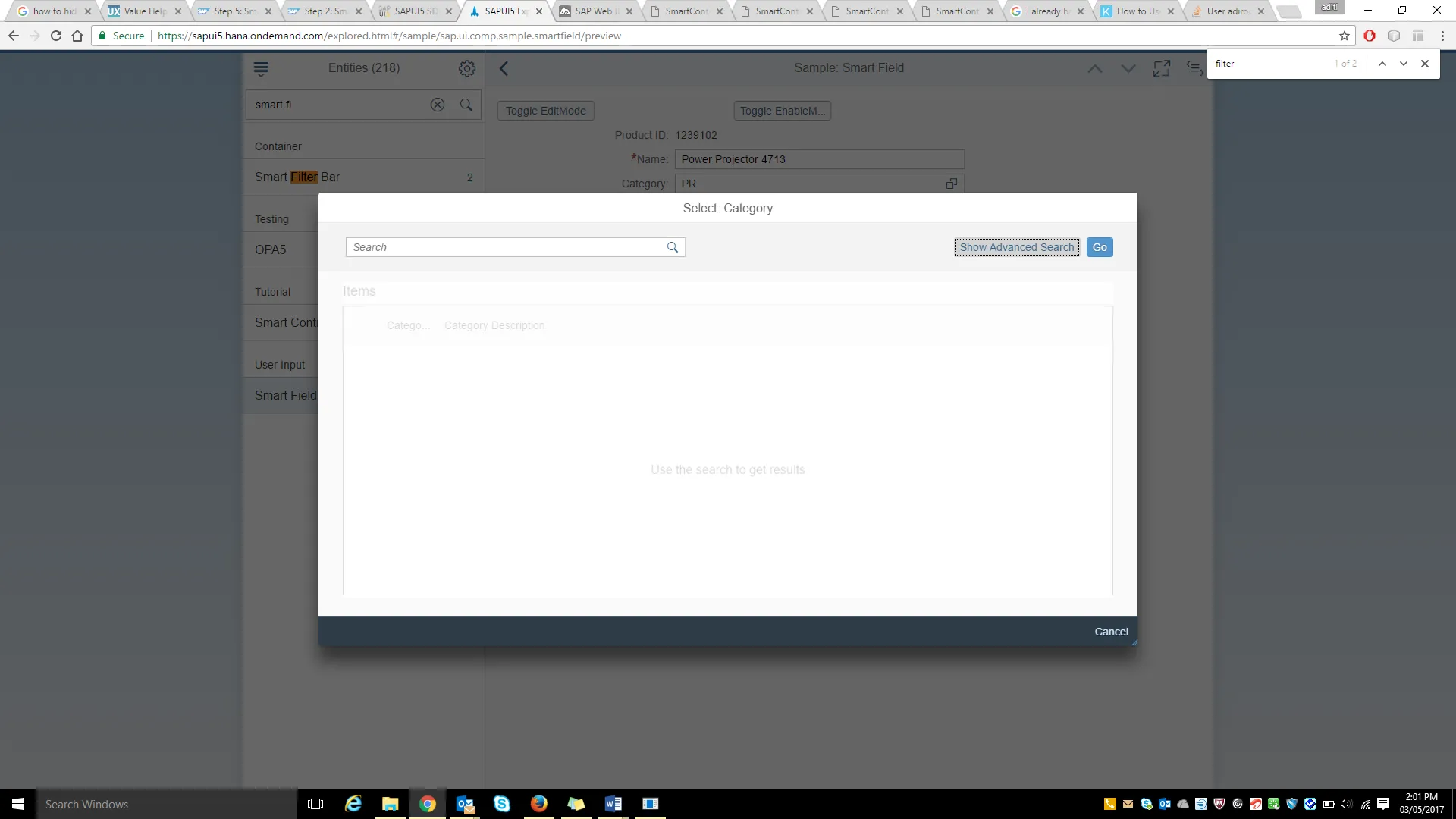Click the settings gear icon beside Entities

click(x=467, y=68)
